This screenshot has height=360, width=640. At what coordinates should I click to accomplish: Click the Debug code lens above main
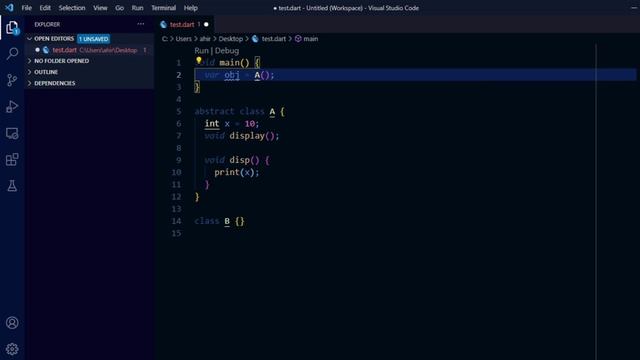(227, 51)
